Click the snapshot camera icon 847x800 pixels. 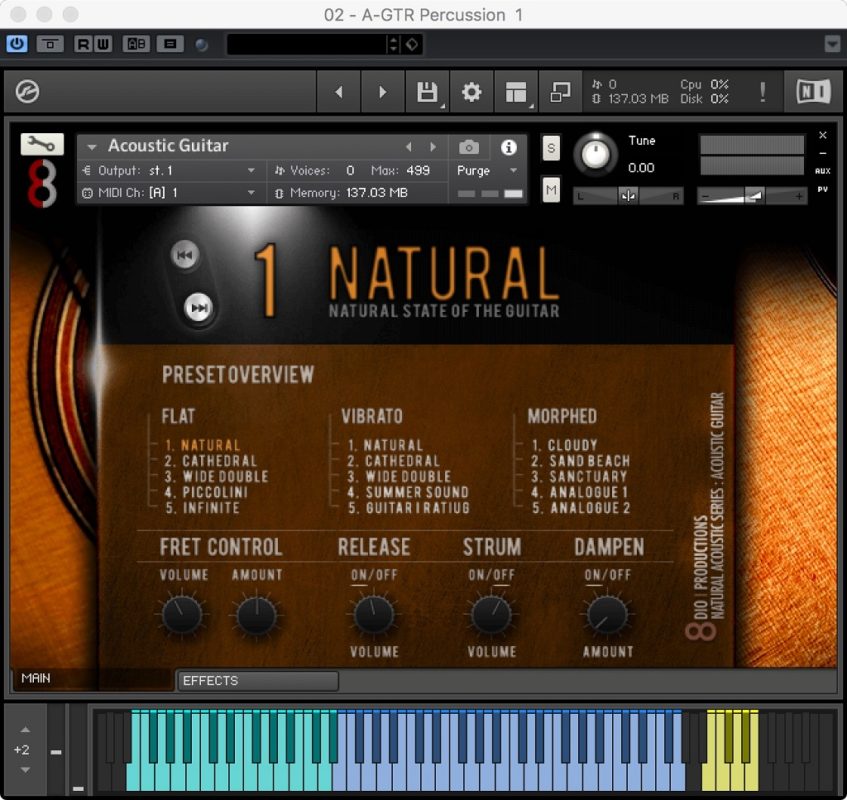pyautogui.click(x=468, y=147)
